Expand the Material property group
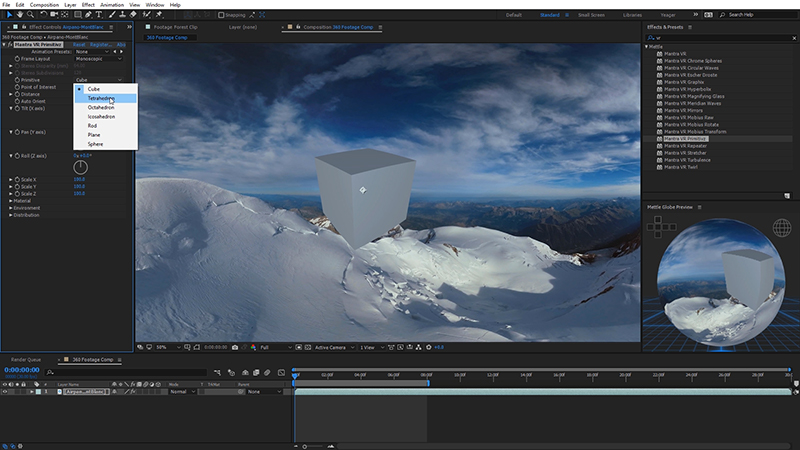800x450 pixels. [x=12, y=200]
